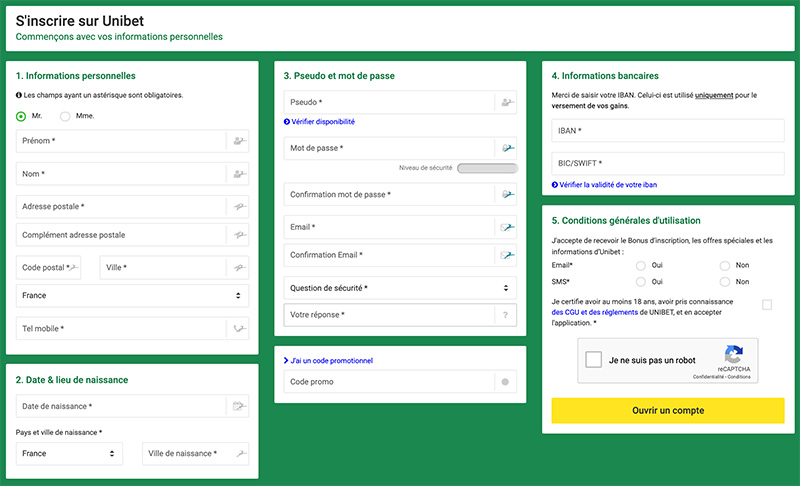The width and height of the screenshot is (800, 486).
Task: Click the envelope icon in Confirmation Email field
Action: pyautogui.click(x=507, y=255)
